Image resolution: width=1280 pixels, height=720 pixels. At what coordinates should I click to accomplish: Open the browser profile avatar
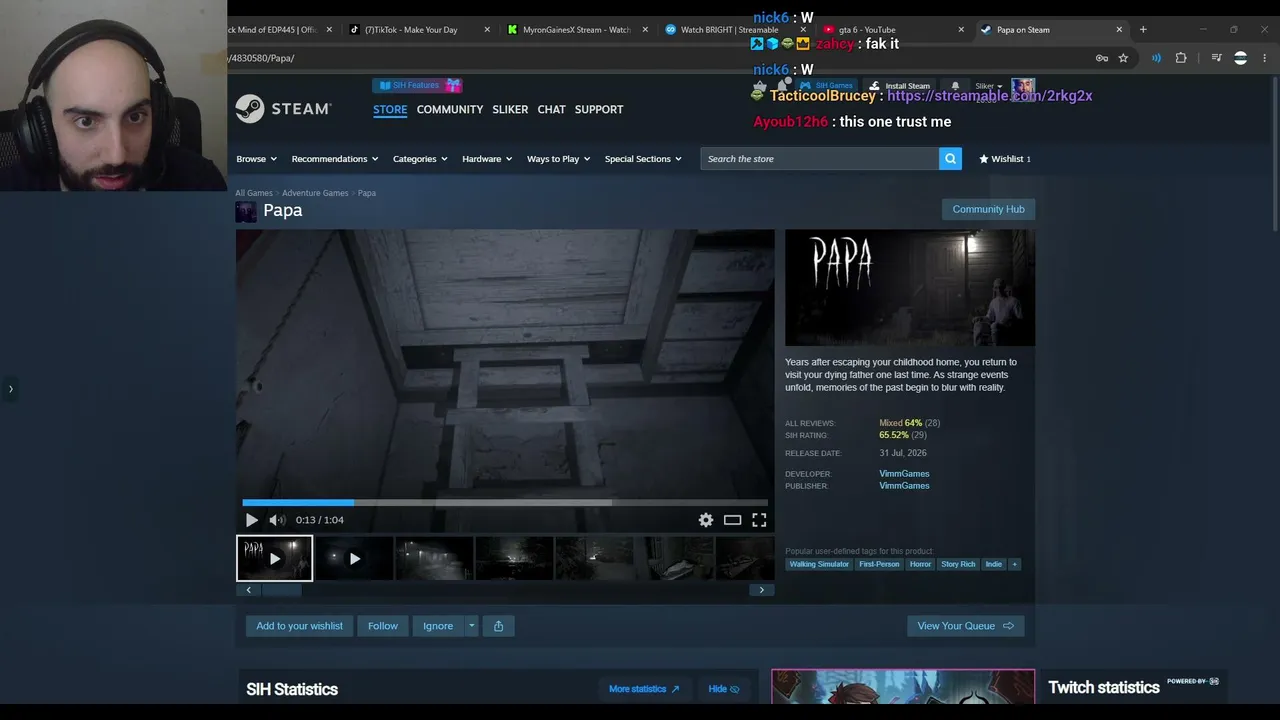tap(1241, 58)
